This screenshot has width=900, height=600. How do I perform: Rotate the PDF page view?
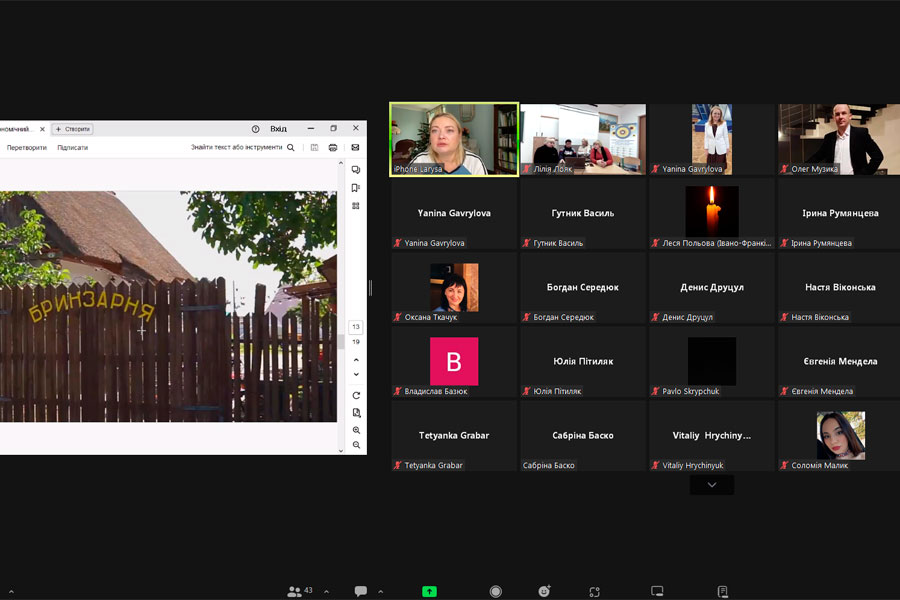click(356, 395)
